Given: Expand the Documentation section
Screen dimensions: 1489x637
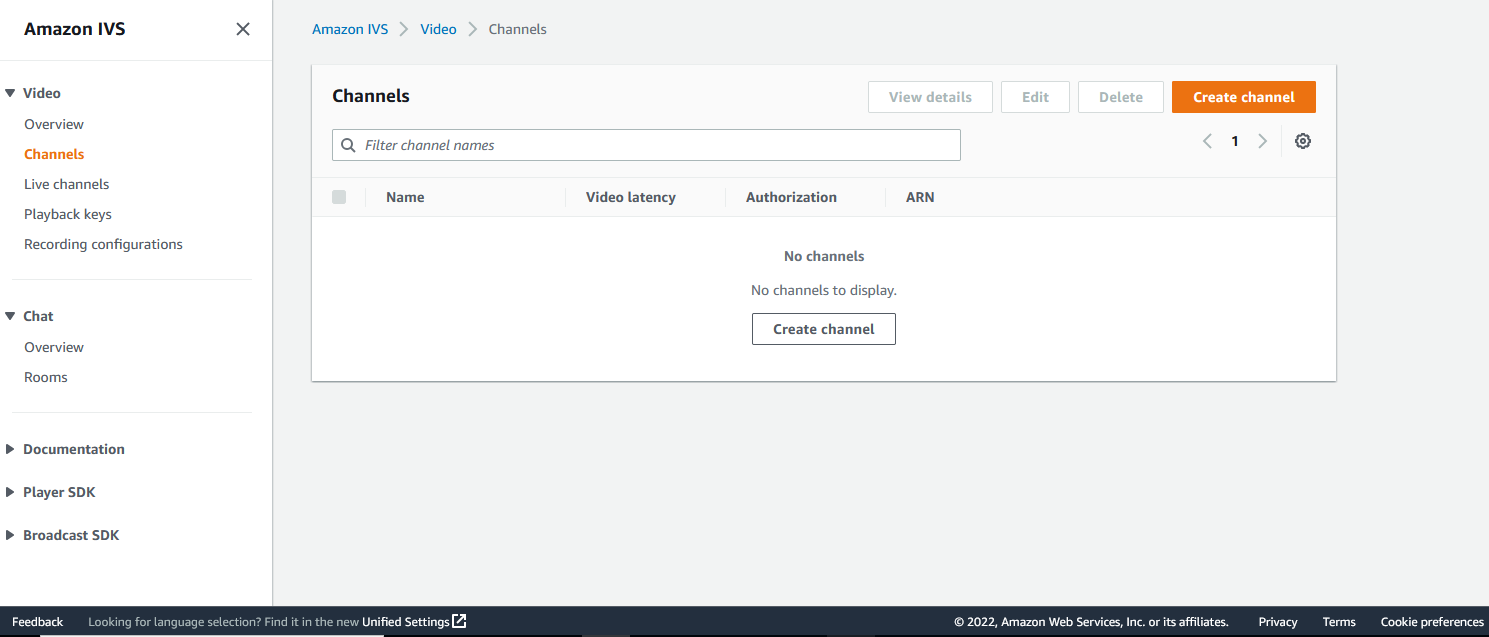Looking at the screenshot, I should click(12, 448).
